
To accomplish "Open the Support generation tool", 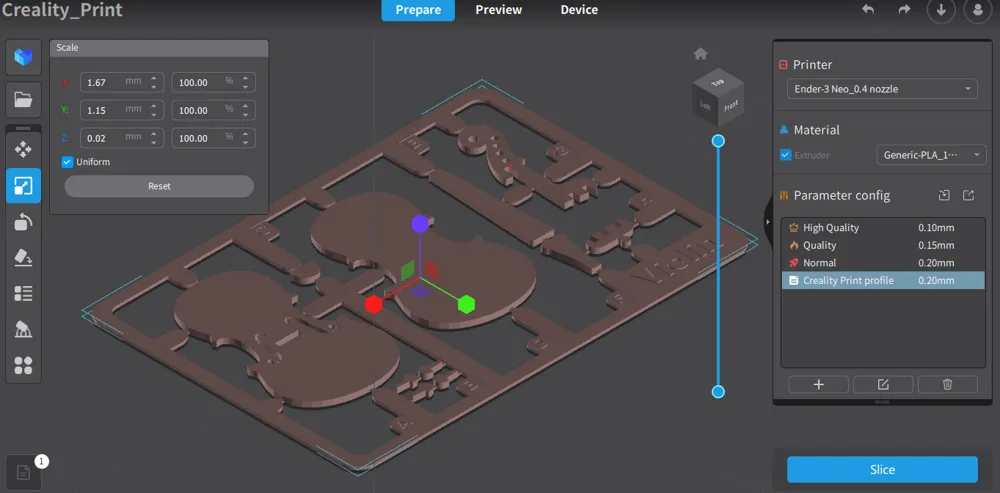I will (23, 330).
